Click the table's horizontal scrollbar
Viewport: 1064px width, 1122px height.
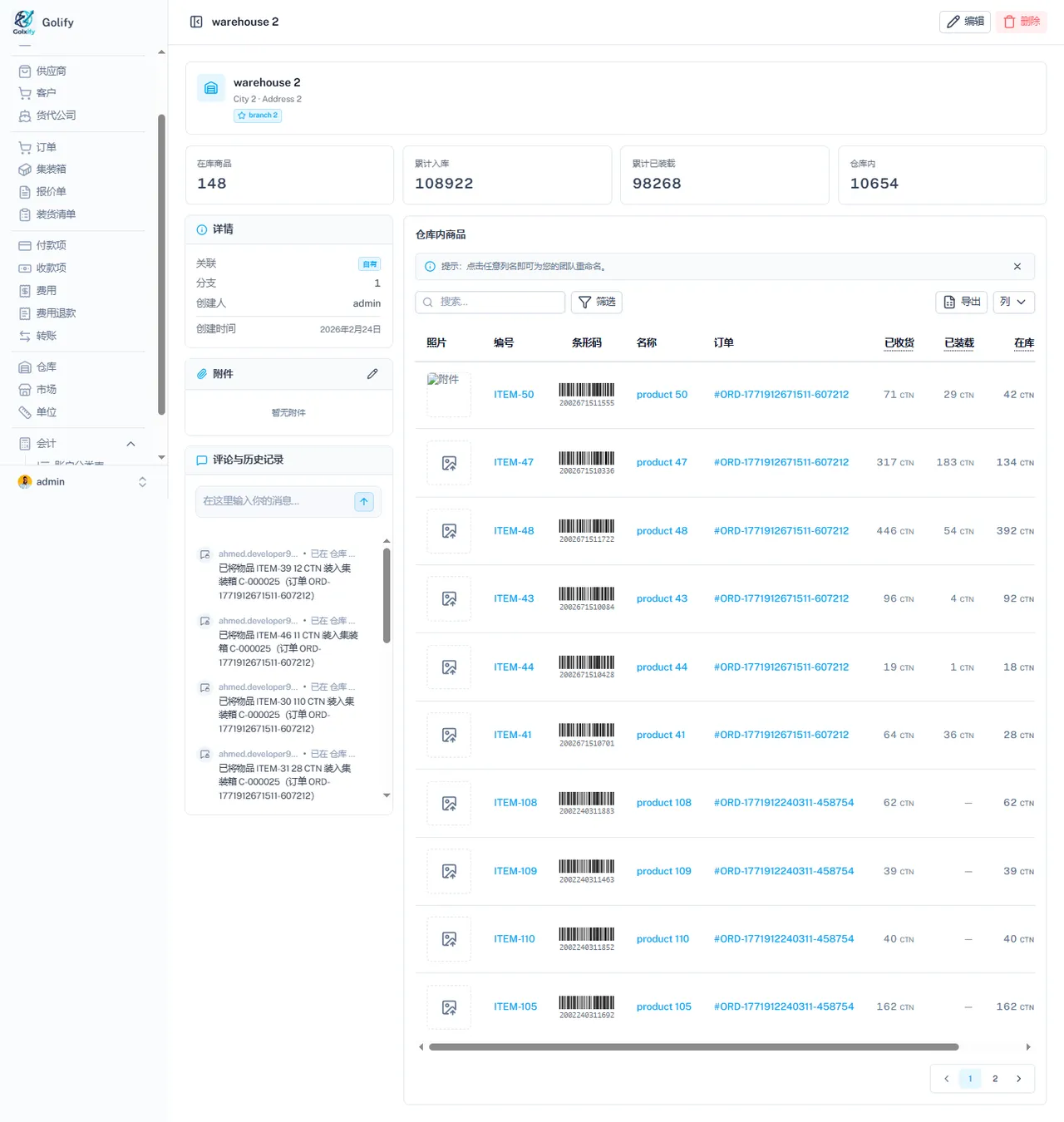pos(693,1047)
